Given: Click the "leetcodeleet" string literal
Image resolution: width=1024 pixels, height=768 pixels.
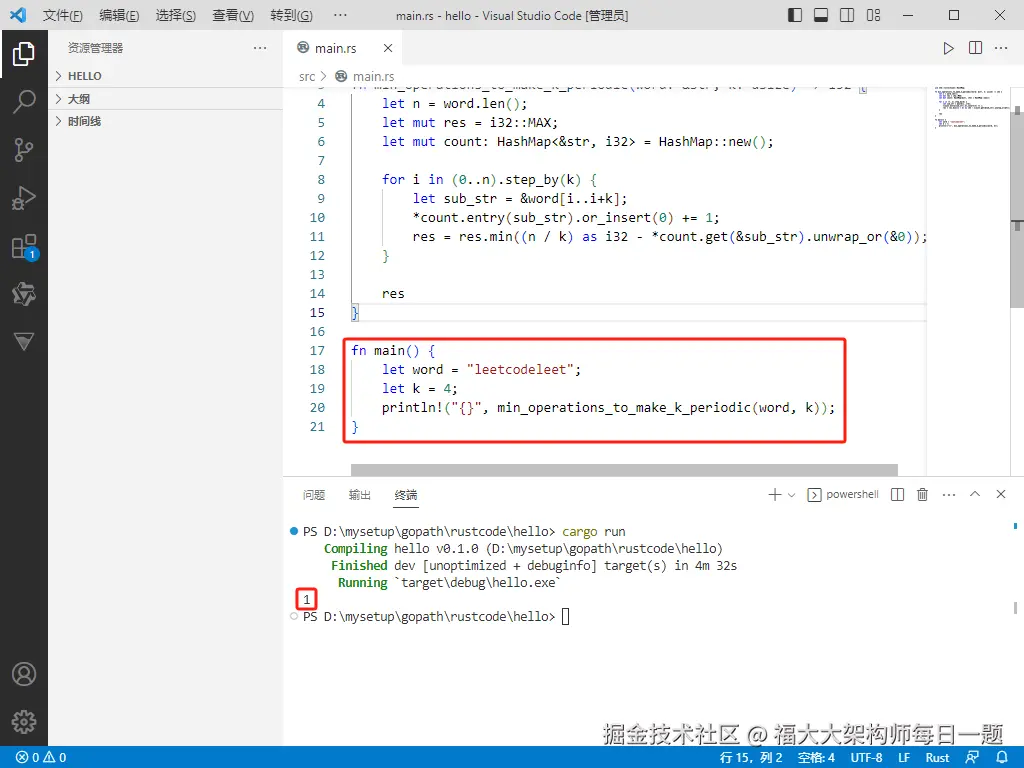Looking at the screenshot, I should coord(519,370).
